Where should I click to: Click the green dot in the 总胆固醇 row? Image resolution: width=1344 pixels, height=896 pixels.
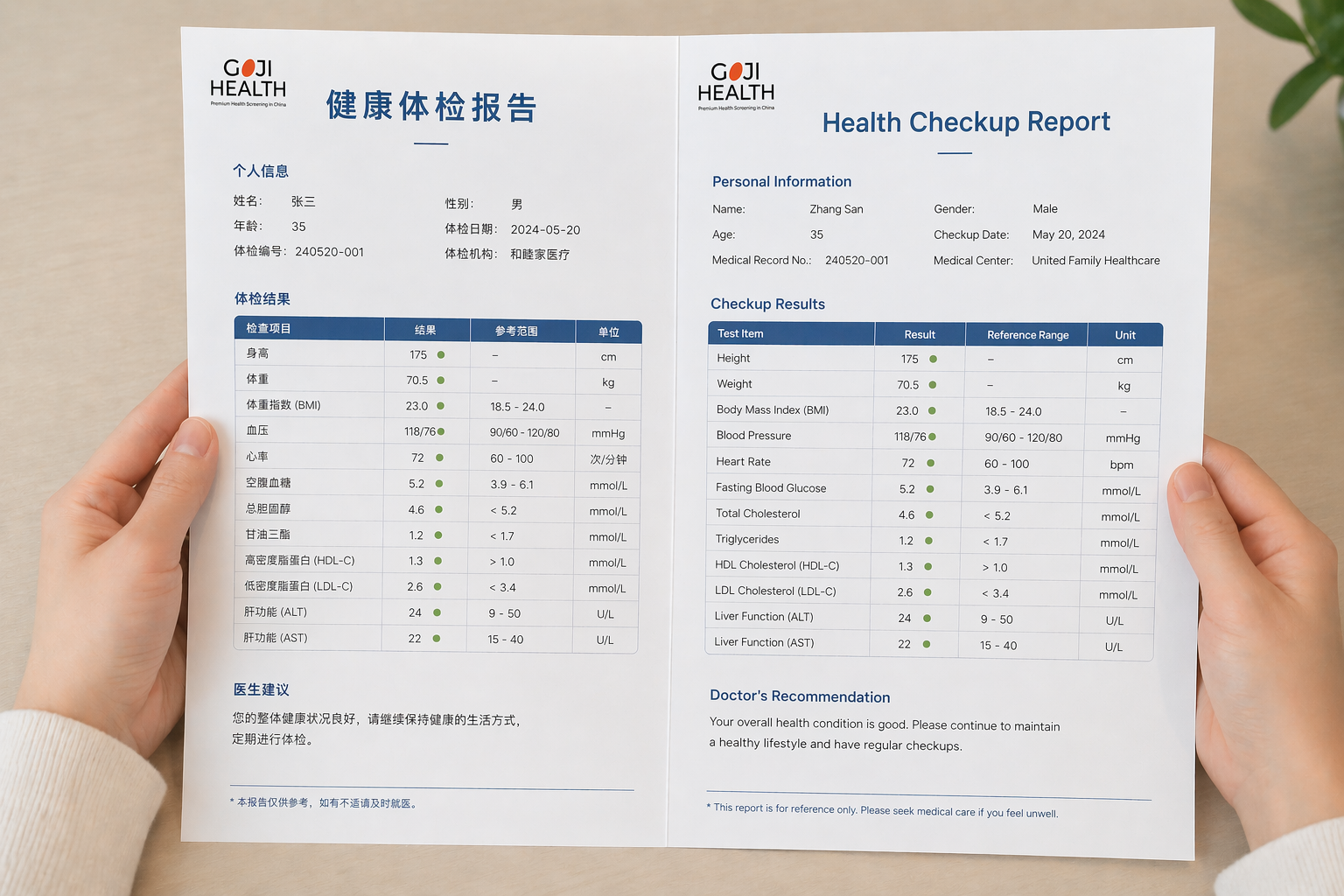coord(438,509)
